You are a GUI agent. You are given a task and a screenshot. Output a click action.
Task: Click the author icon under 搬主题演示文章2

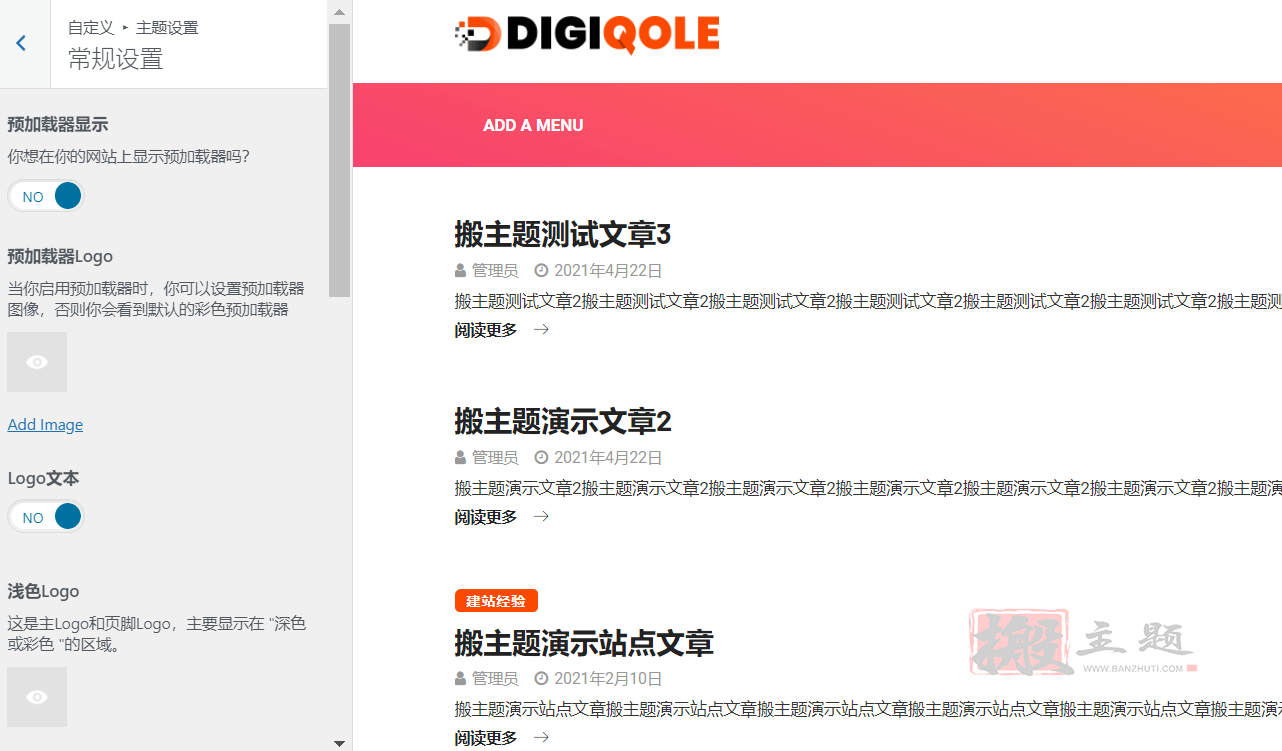pyautogui.click(x=460, y=457)
